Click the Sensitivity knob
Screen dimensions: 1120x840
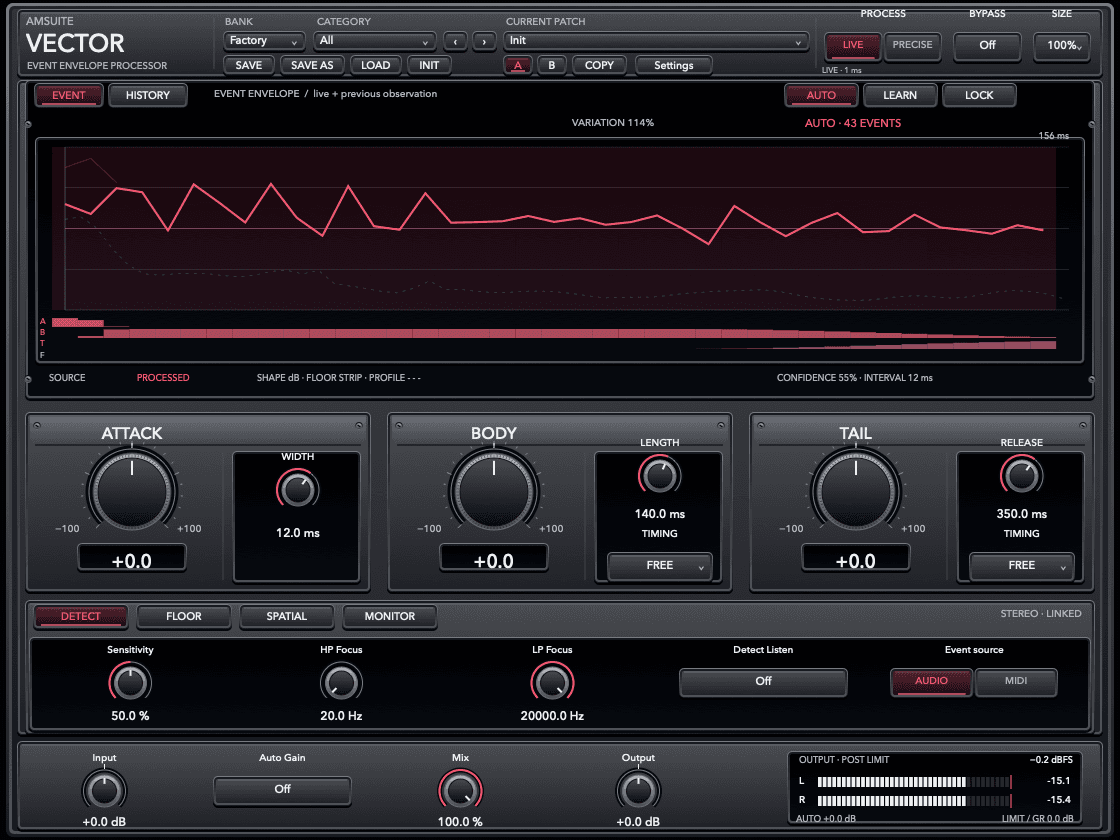130,682
